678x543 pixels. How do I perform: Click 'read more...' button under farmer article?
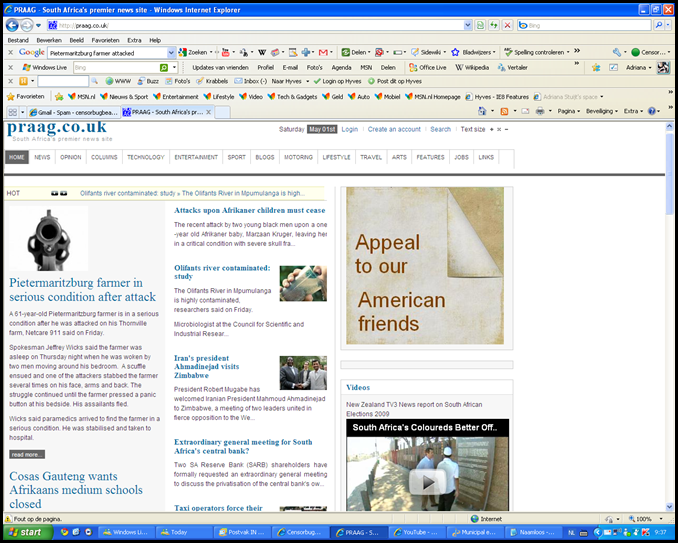[27, 454]
